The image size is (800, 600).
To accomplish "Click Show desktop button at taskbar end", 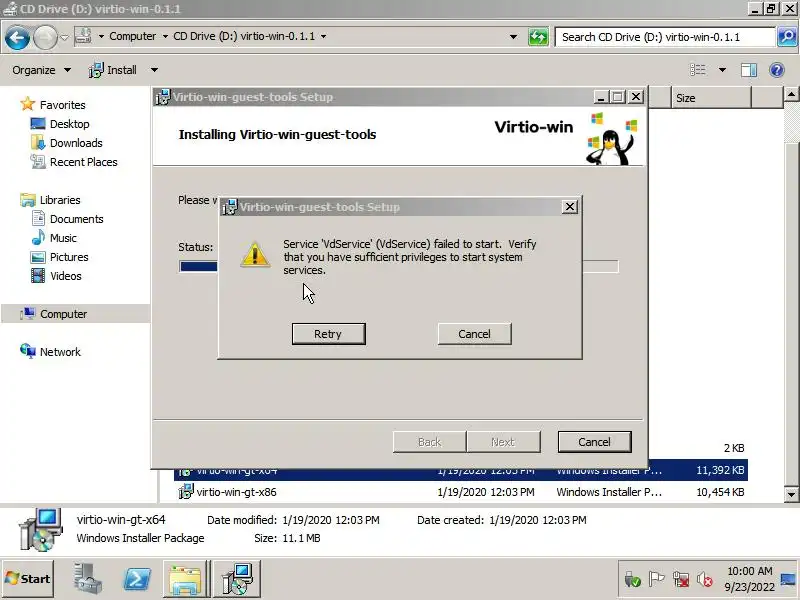I will [x=789, y=579].
